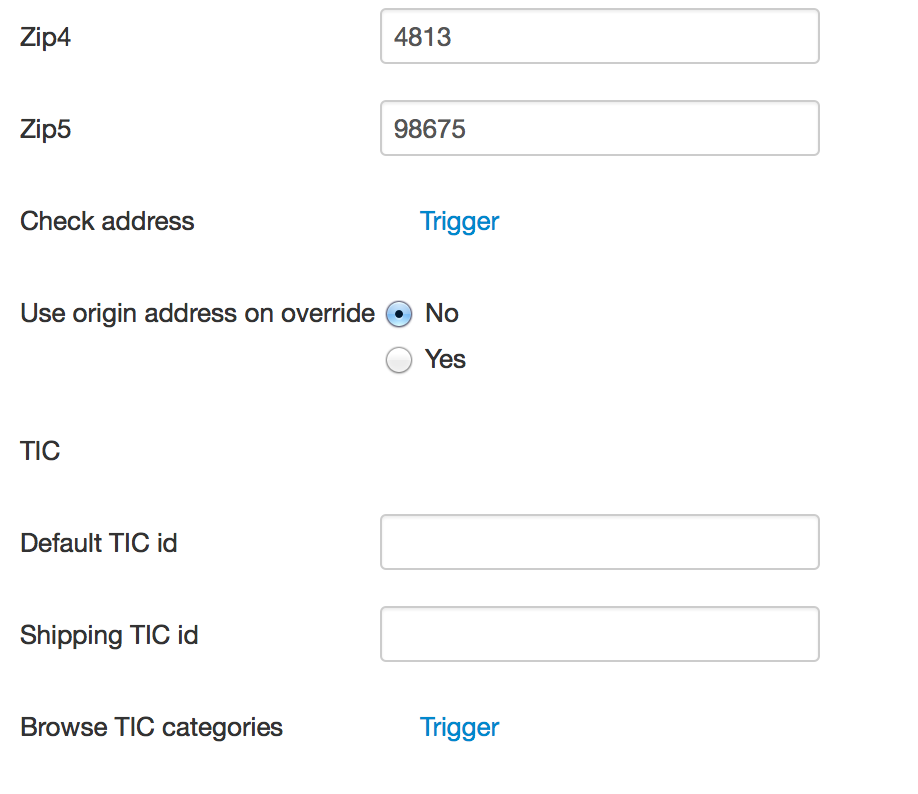This screenshot has height=794, width=918.
Task: Place cursor in the 4813 value
Action: point(423,38)
